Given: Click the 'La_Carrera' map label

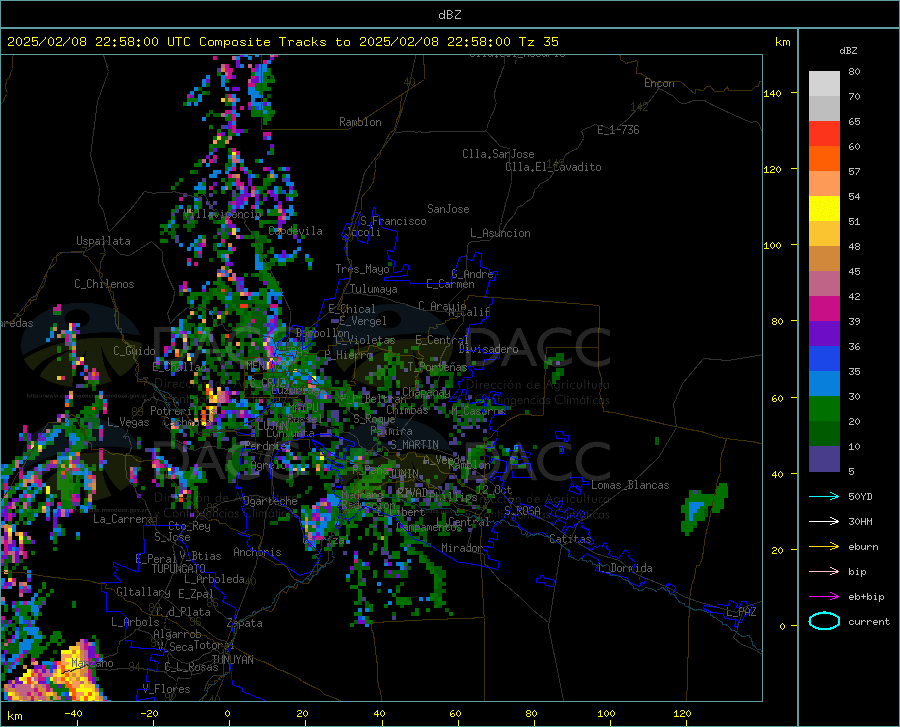Looking at the screenshot, I should [x=123, y=519].
